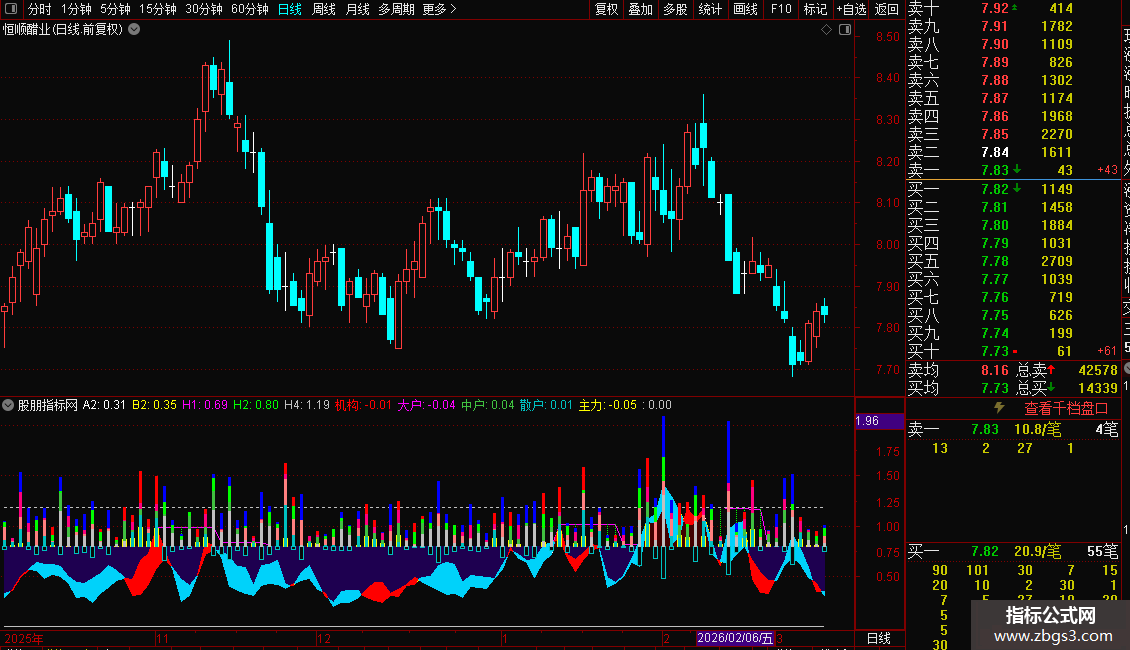
Task: Expand the 更多 periods menu
Action: 440,9
